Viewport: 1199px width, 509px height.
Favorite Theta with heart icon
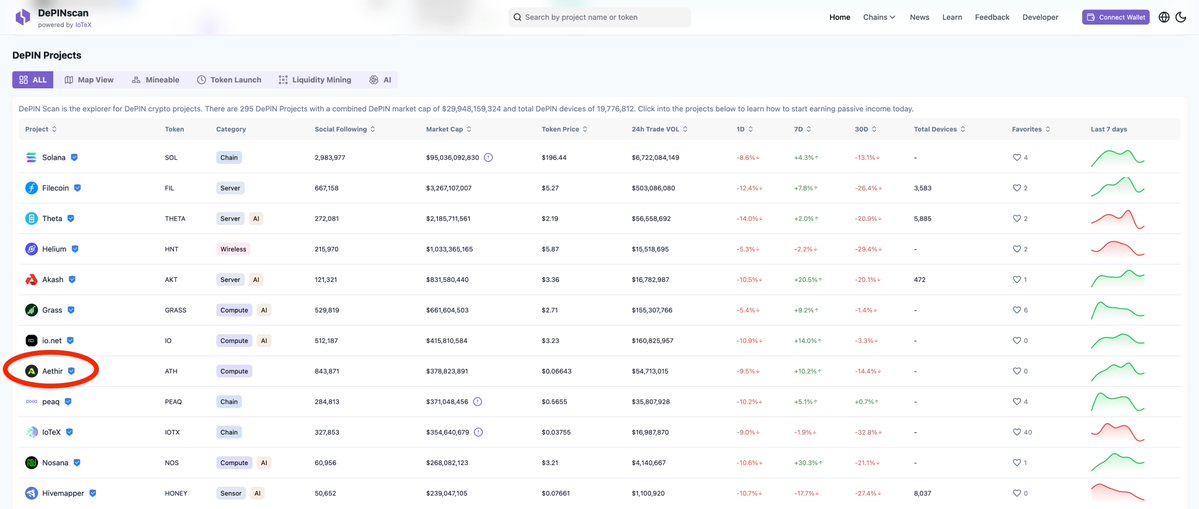click(1017, 219)
